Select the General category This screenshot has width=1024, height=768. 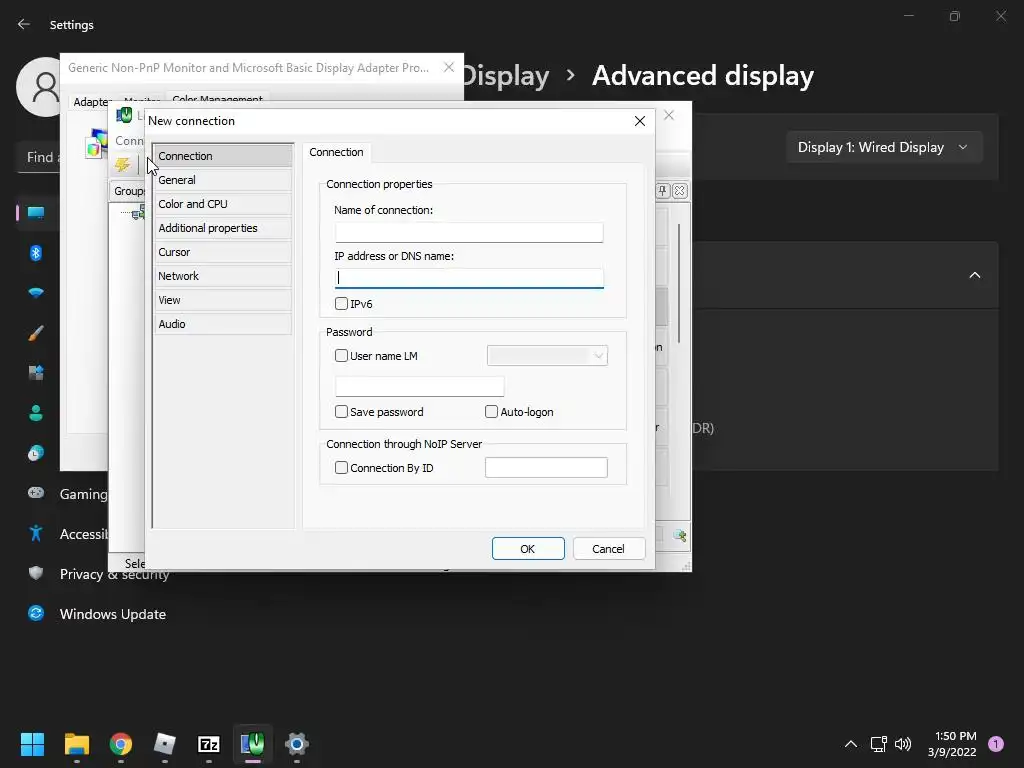(223, 180)
